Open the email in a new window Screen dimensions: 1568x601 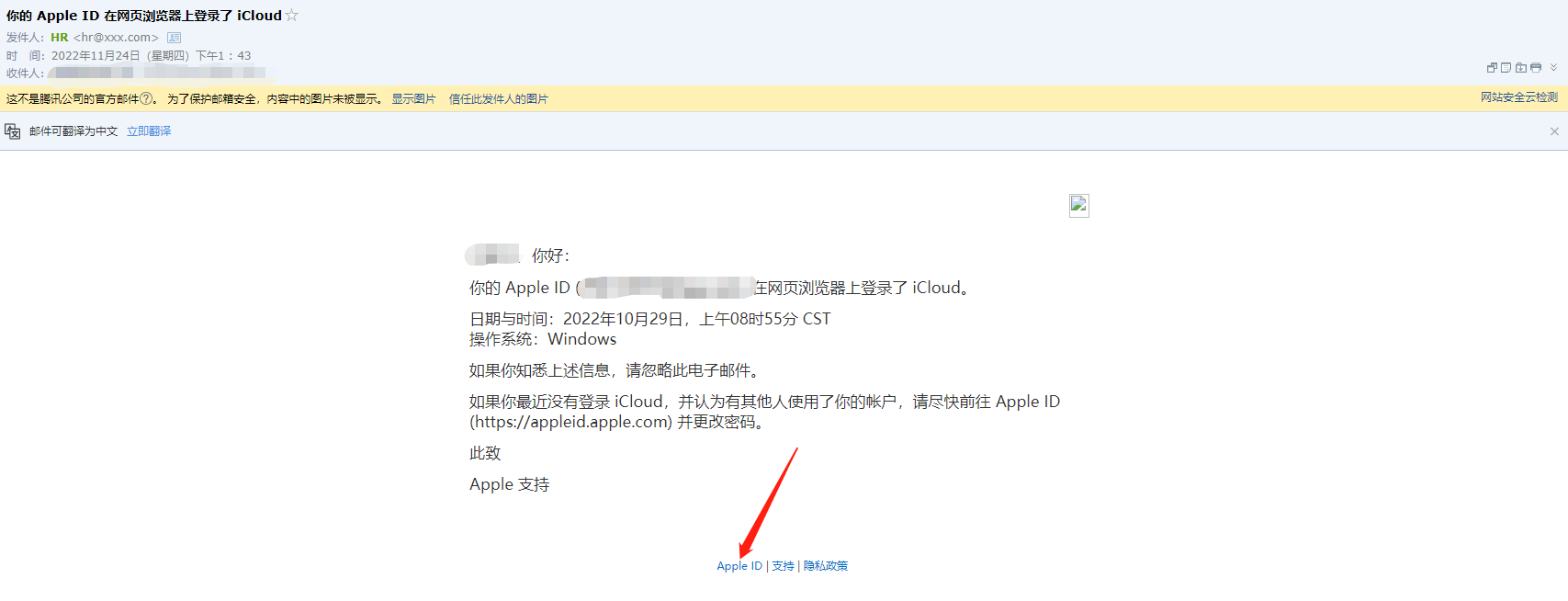click(x=1493, y=68)
